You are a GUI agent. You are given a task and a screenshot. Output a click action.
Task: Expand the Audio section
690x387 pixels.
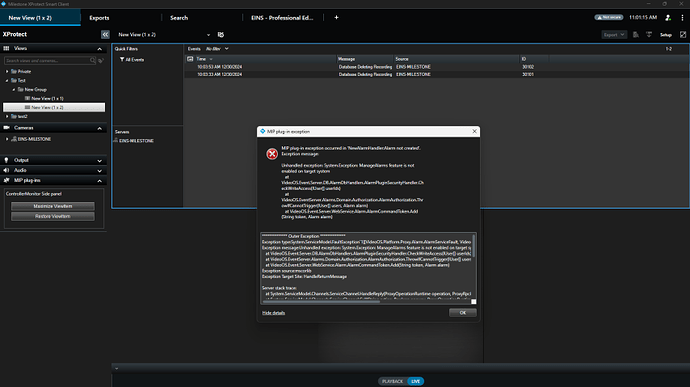99,171
